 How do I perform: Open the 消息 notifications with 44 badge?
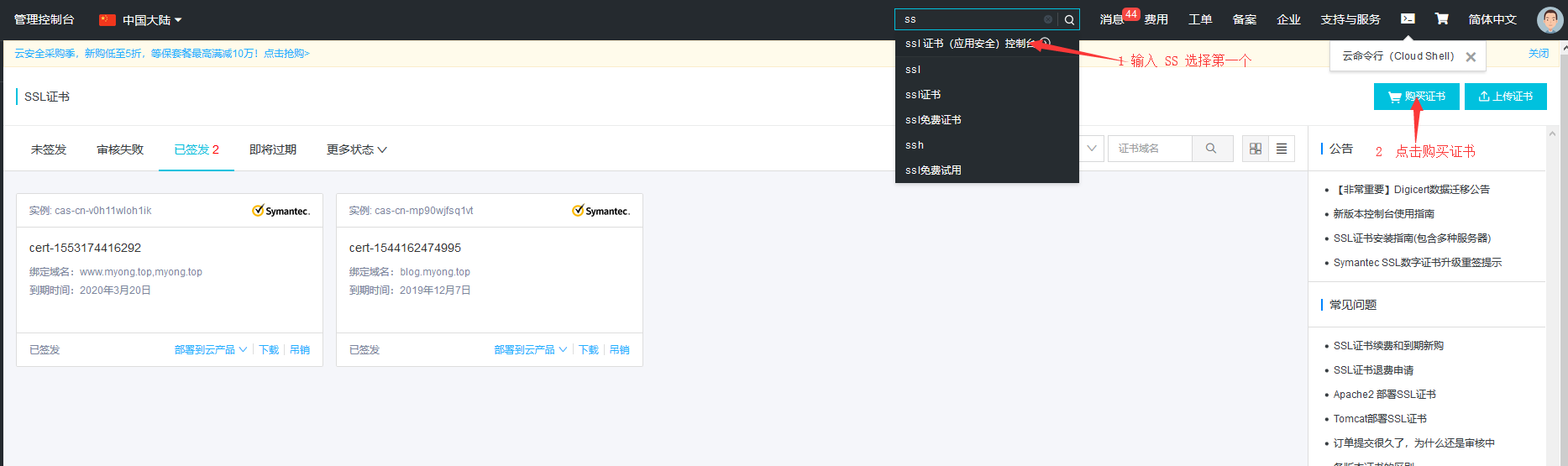[1119, 18]
